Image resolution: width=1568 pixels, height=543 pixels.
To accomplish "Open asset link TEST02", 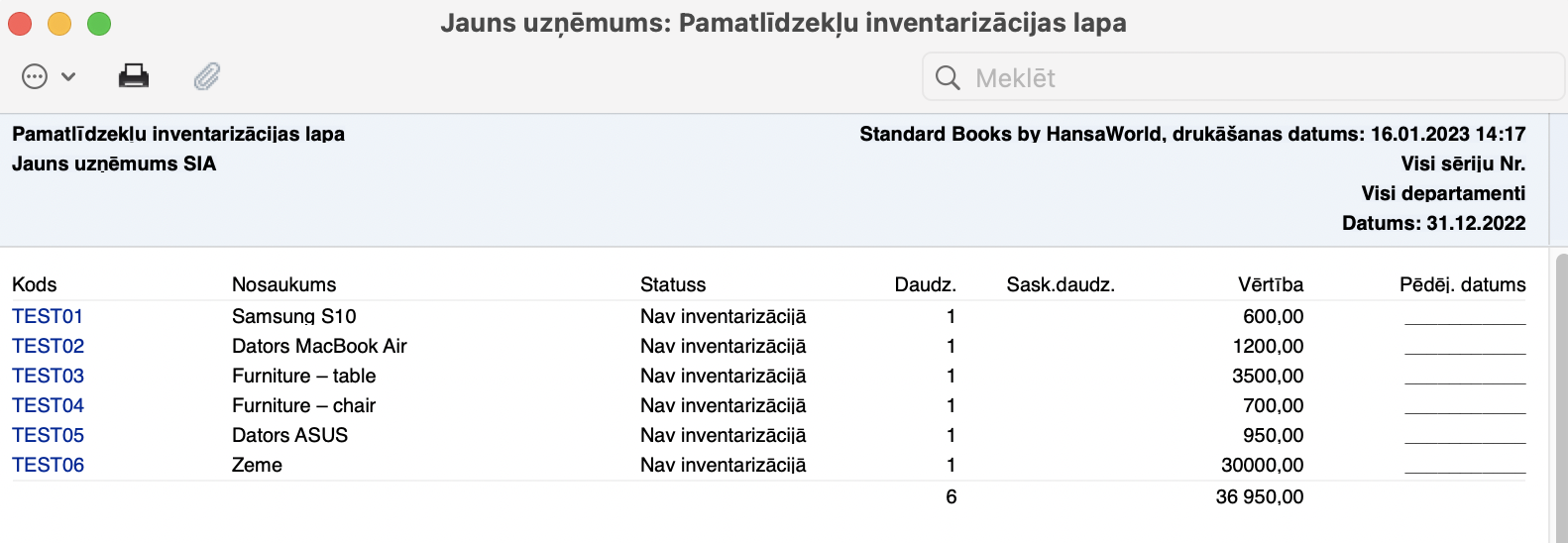I will [x=48, y=346].
